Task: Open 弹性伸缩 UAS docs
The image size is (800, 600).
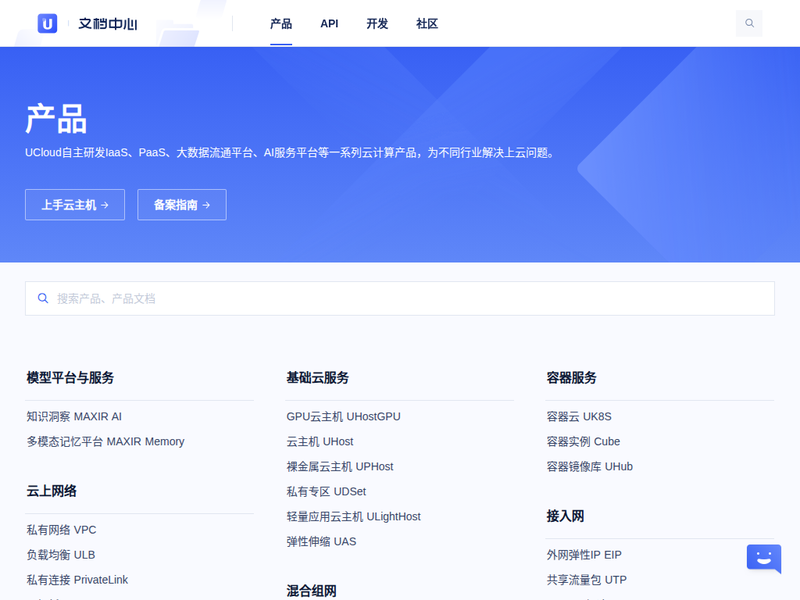Action: (321, 541)
